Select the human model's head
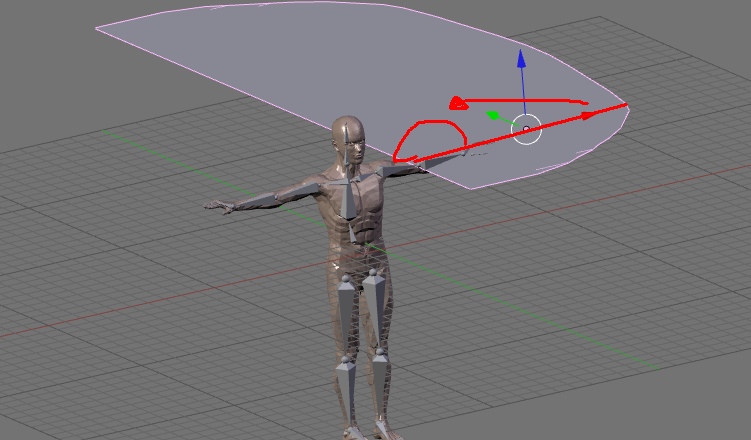 [349, 140]
